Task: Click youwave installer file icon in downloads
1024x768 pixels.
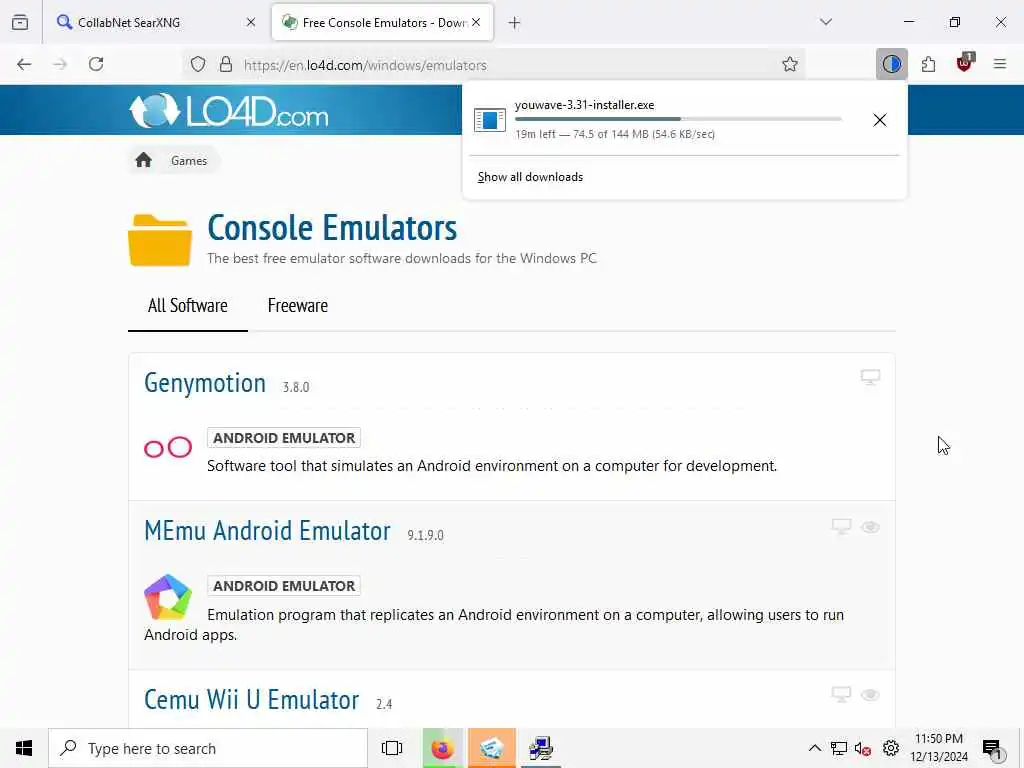Action: tap(490, 120)
